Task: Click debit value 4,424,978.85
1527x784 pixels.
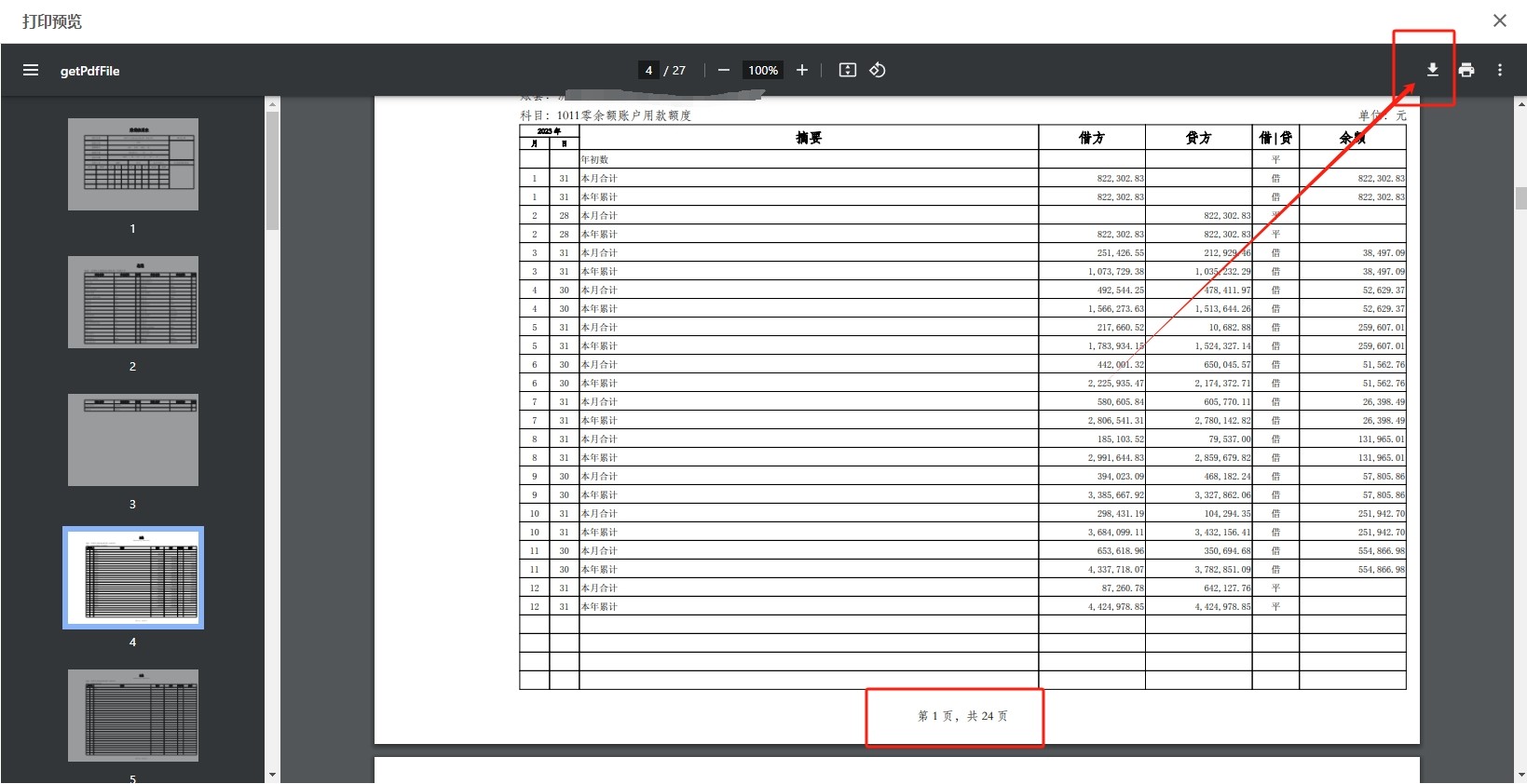Action: coord(1116,606)
